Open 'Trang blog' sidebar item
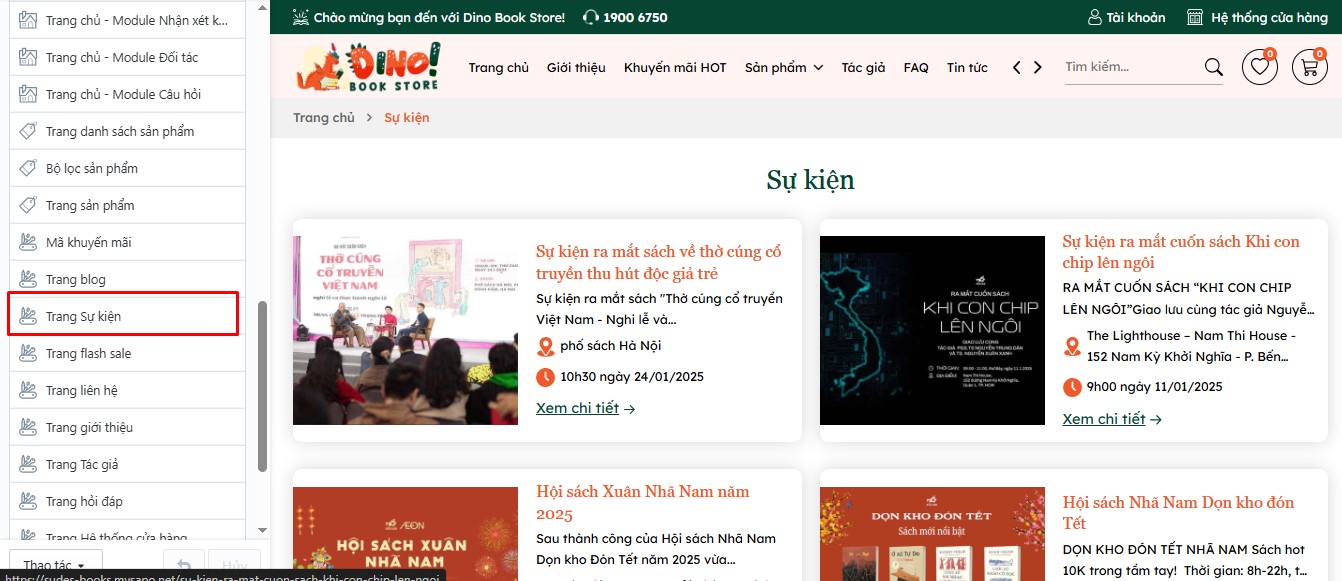1342x581 pixels. [x=127, y=279]
